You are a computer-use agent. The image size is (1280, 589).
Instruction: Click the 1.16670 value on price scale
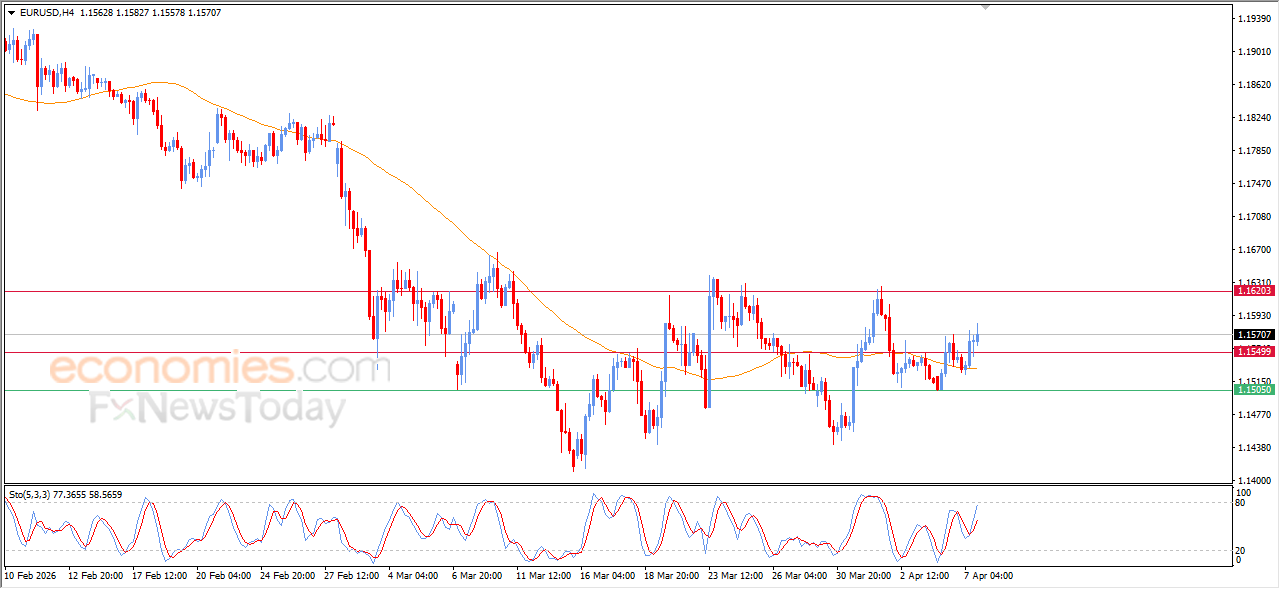(x=1253, y=250)
